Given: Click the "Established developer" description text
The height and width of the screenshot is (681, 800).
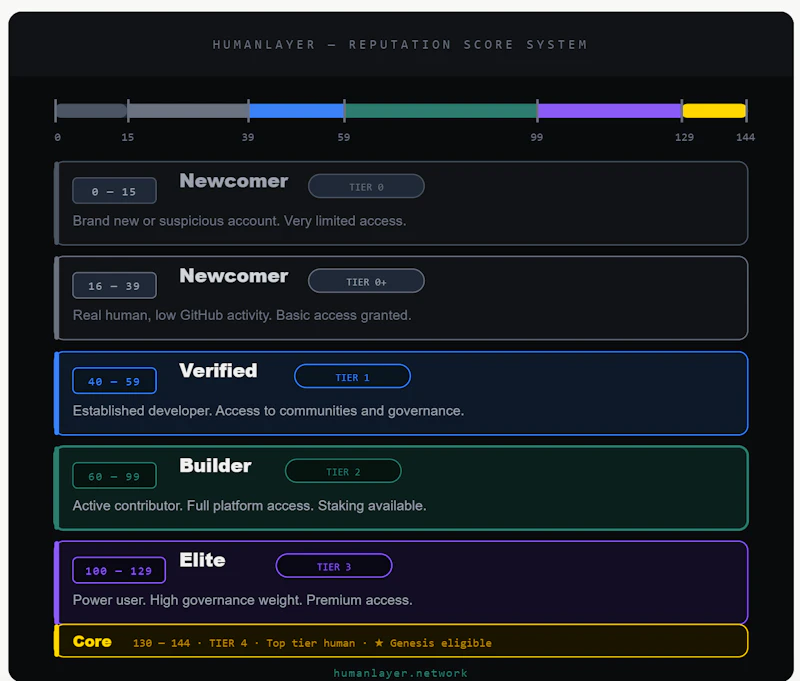Looking at the screenshot, I should (x=268, y=411).
